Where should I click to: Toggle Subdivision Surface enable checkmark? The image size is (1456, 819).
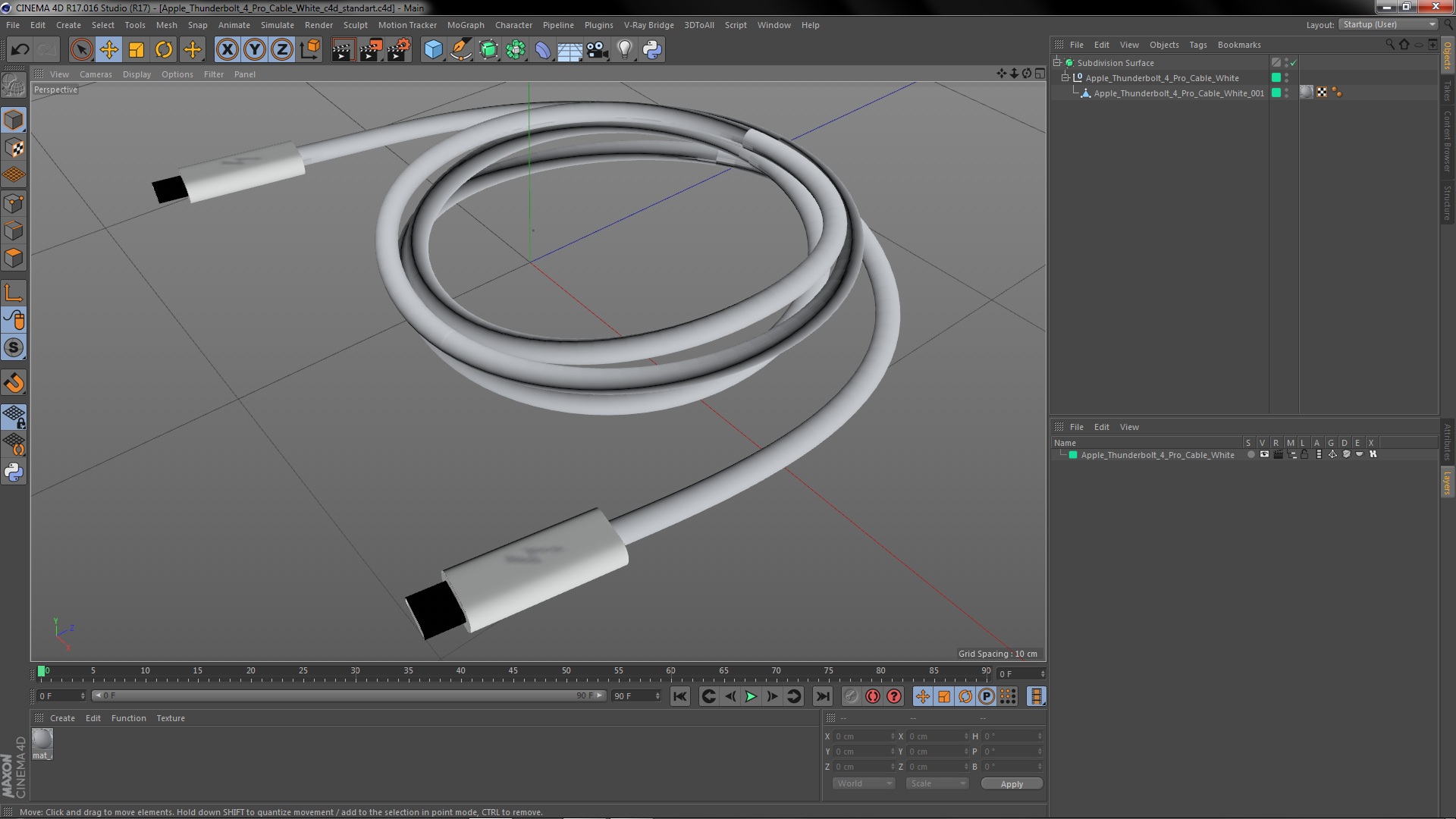point(1294,63)
